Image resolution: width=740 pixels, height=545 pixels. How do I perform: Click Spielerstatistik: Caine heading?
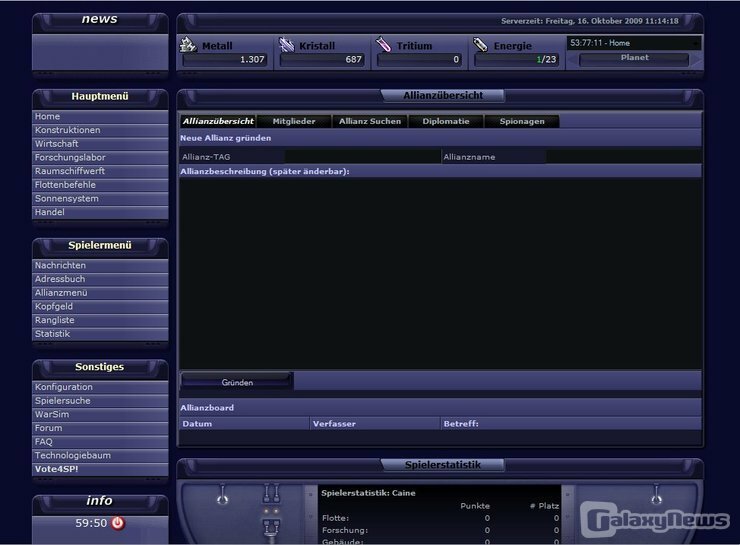[x=368, y=493]
